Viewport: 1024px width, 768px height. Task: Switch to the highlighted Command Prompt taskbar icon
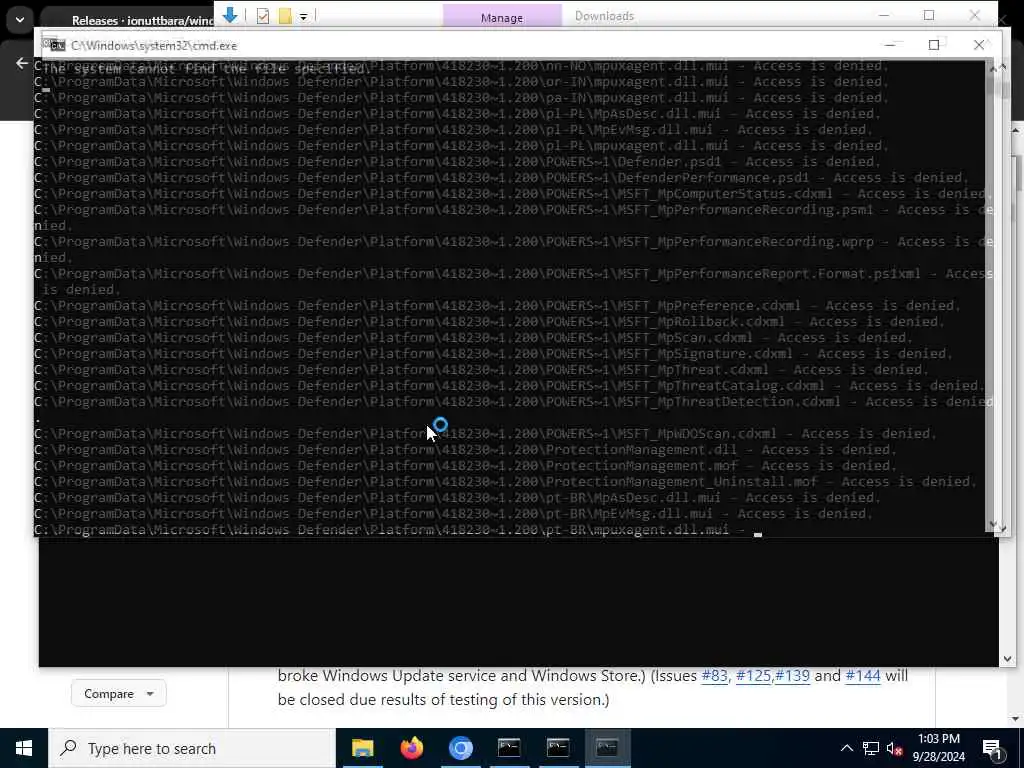pyautogui.click(x=607, y=748)
